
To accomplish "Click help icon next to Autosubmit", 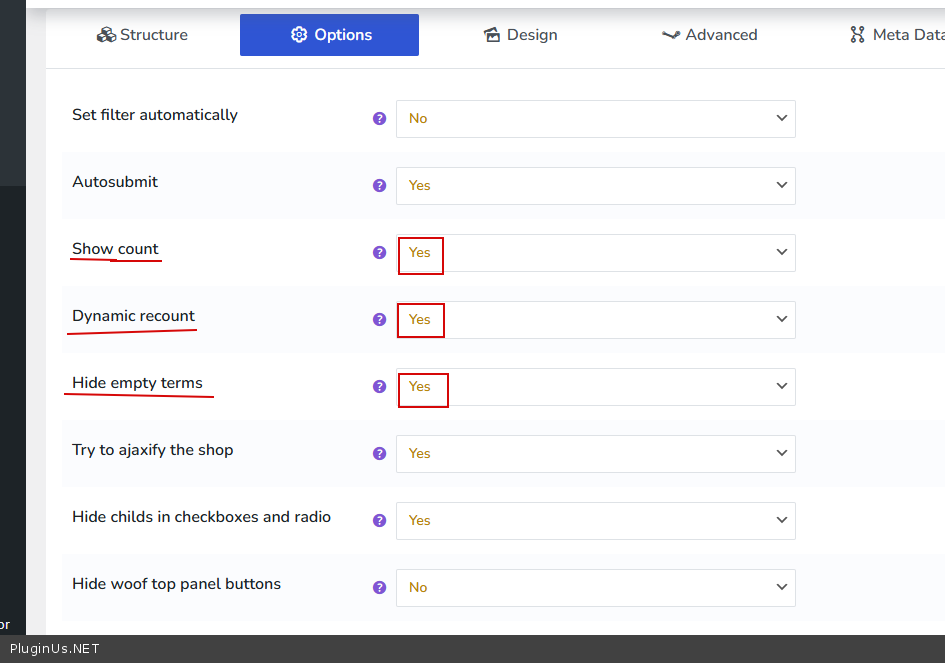I will pyautogui.click(x=379, y=185).
